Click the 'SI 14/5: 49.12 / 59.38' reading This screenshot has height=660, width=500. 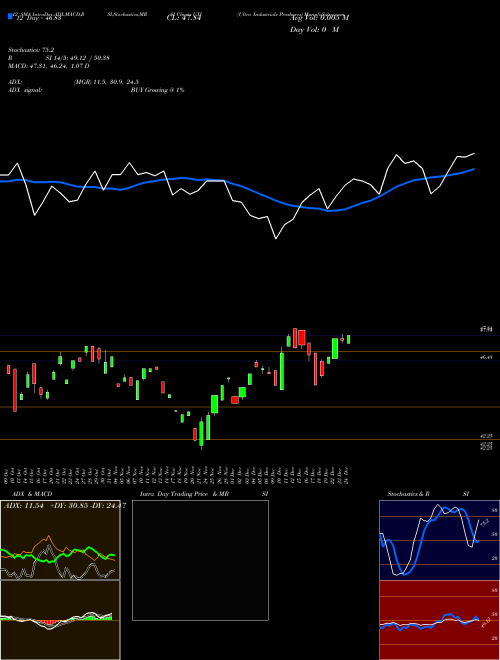[78, 58]
